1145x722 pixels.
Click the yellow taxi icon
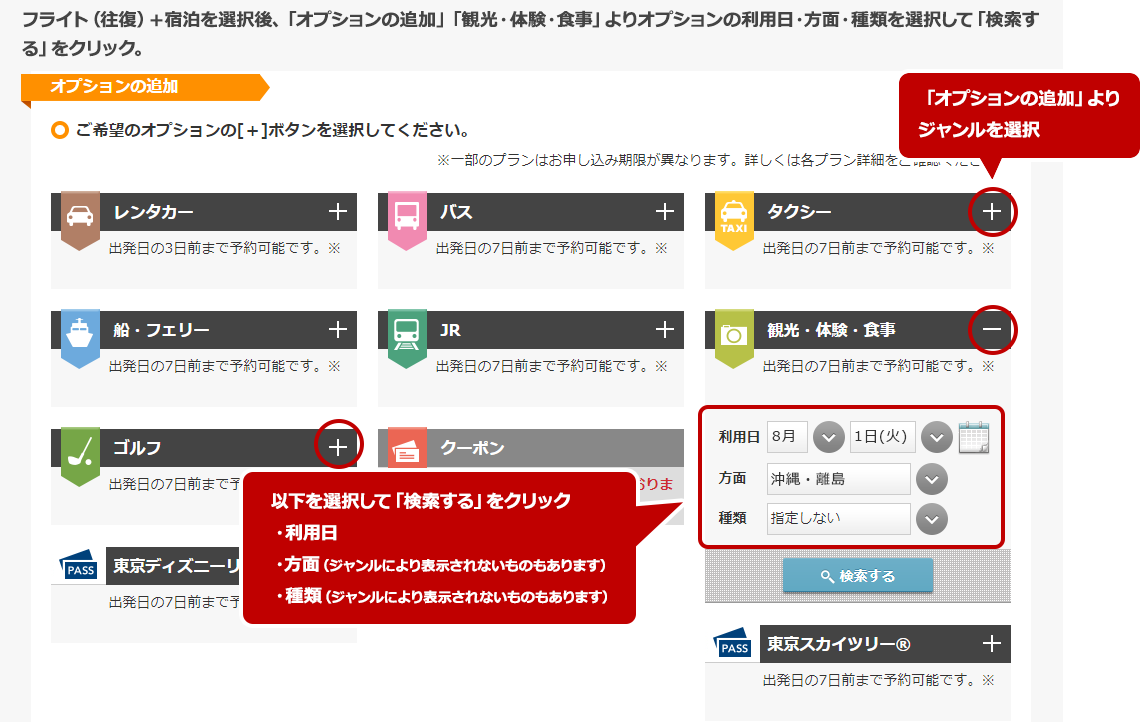734,215
